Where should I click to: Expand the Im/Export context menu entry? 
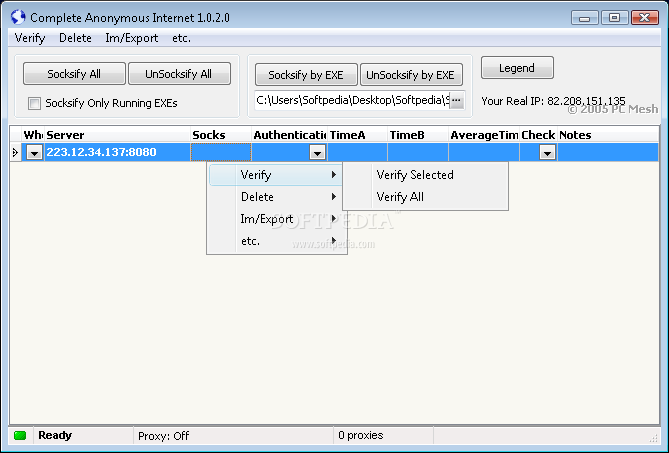(x=277, y=219)
